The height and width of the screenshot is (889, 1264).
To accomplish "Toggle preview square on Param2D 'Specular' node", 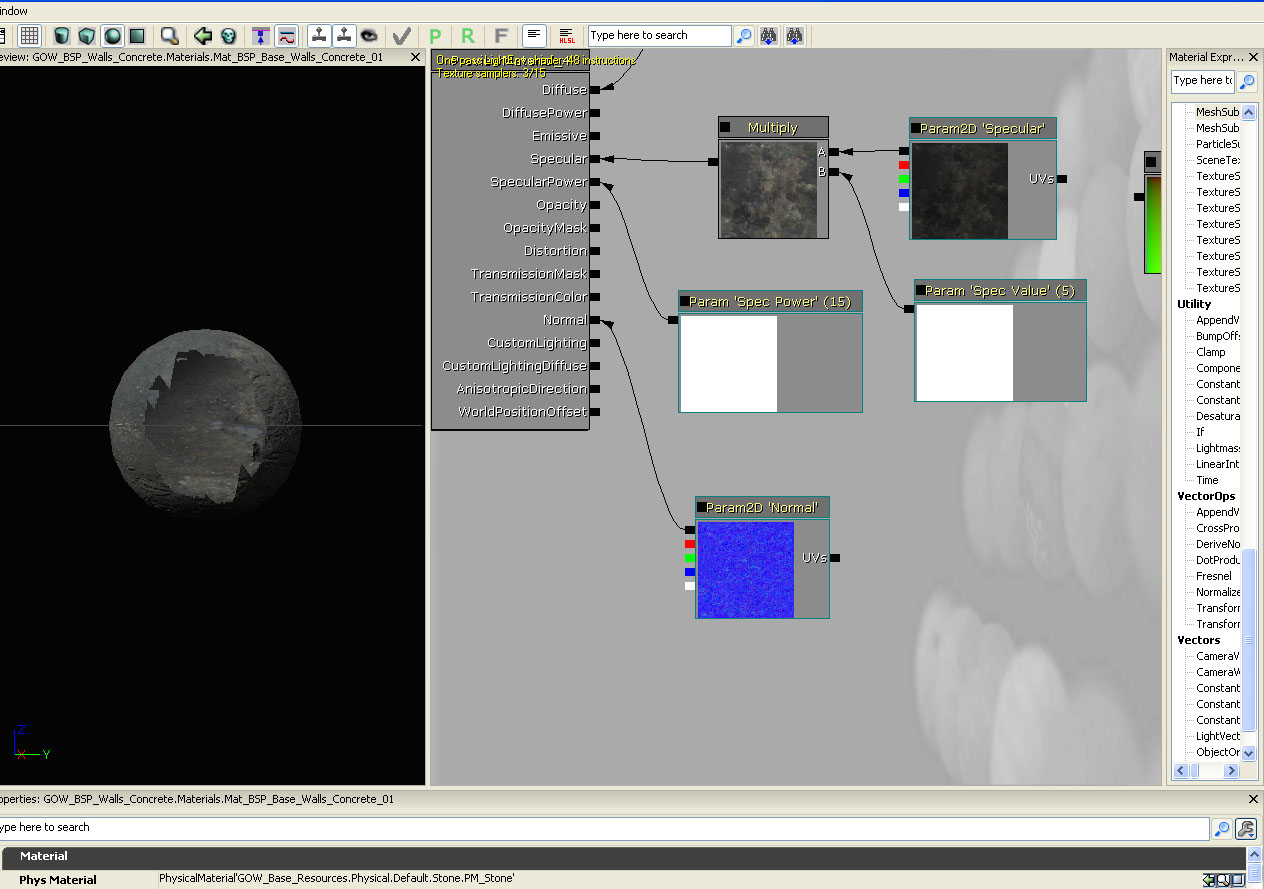I will 916,128.
